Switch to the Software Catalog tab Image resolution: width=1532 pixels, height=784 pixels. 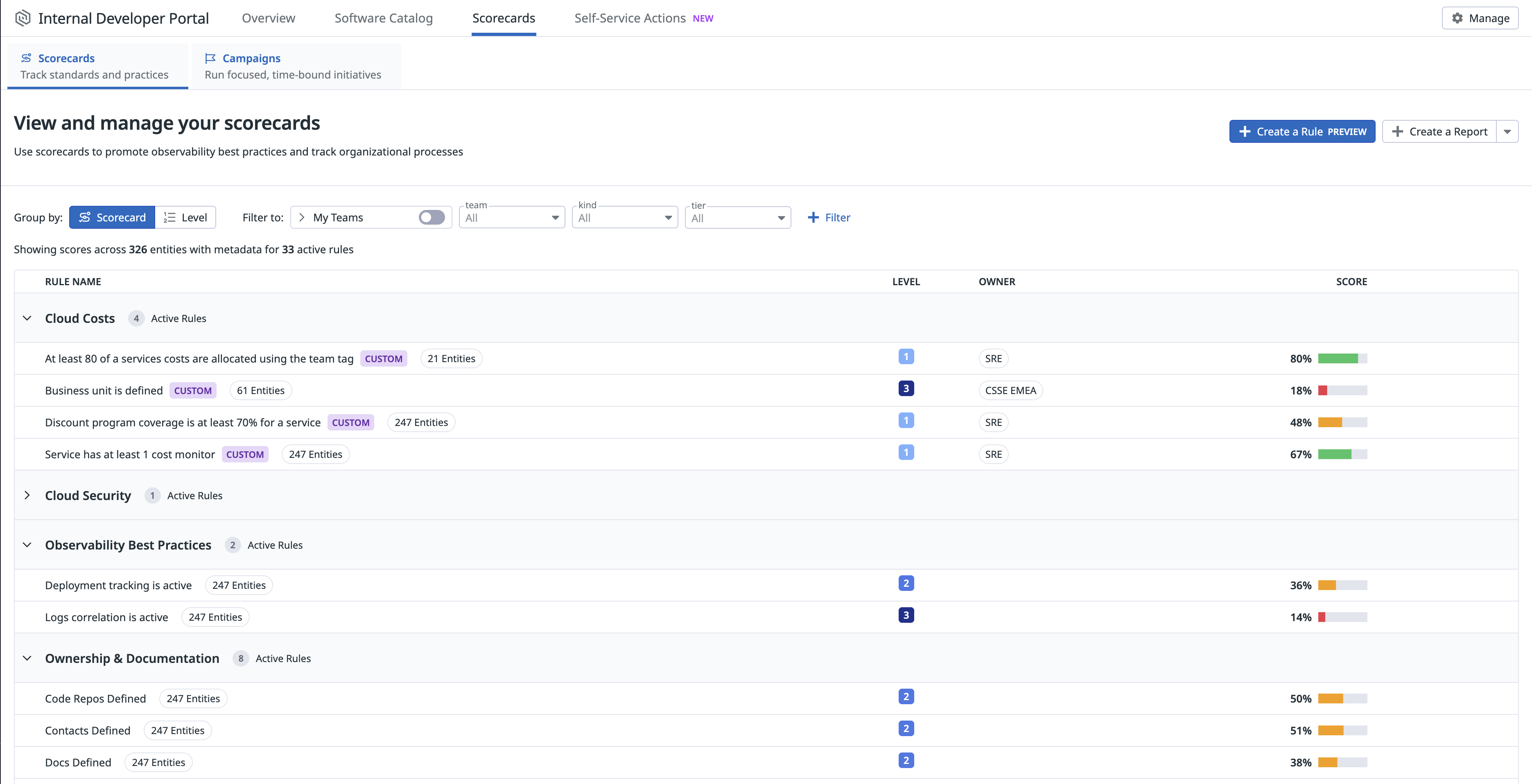(384, 18)
